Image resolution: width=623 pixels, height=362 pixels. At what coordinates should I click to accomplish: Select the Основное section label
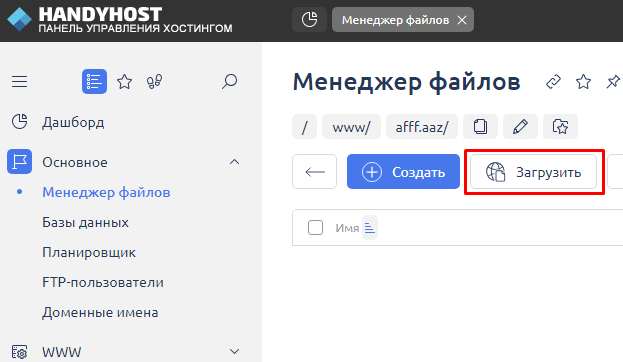point(75,163)
